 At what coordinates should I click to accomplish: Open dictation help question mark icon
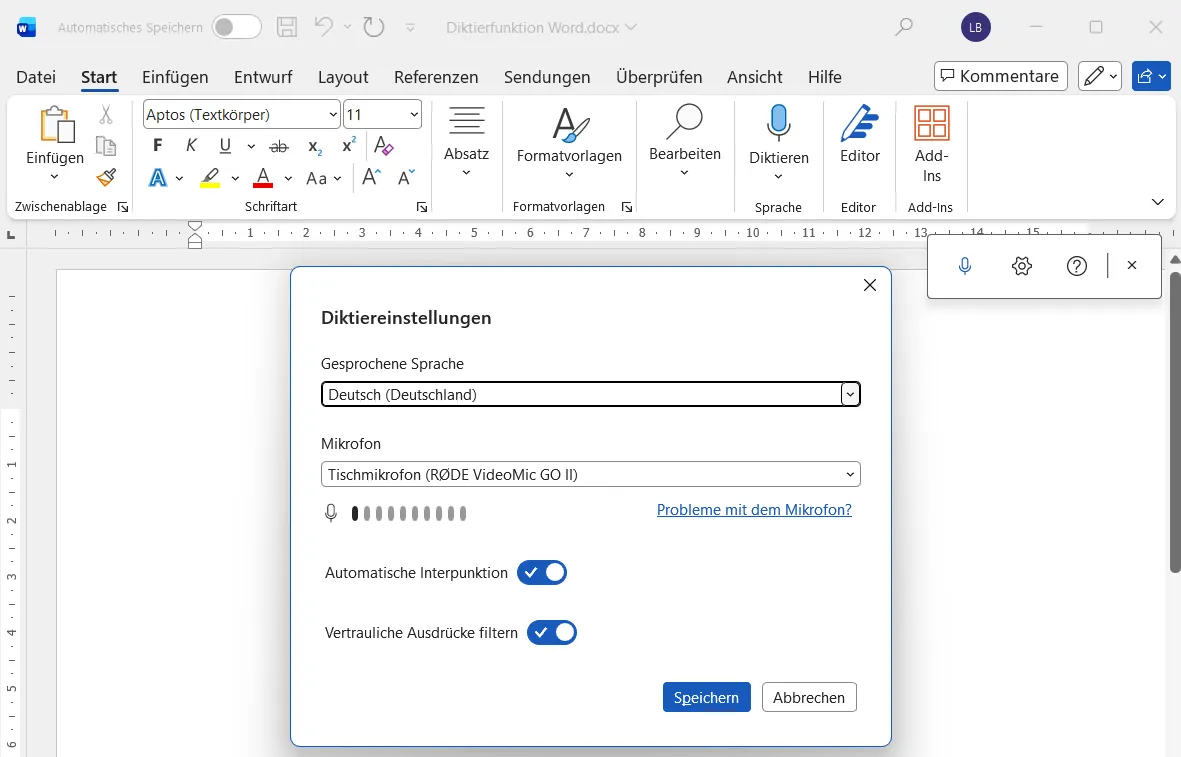[x=1077, y=266]
